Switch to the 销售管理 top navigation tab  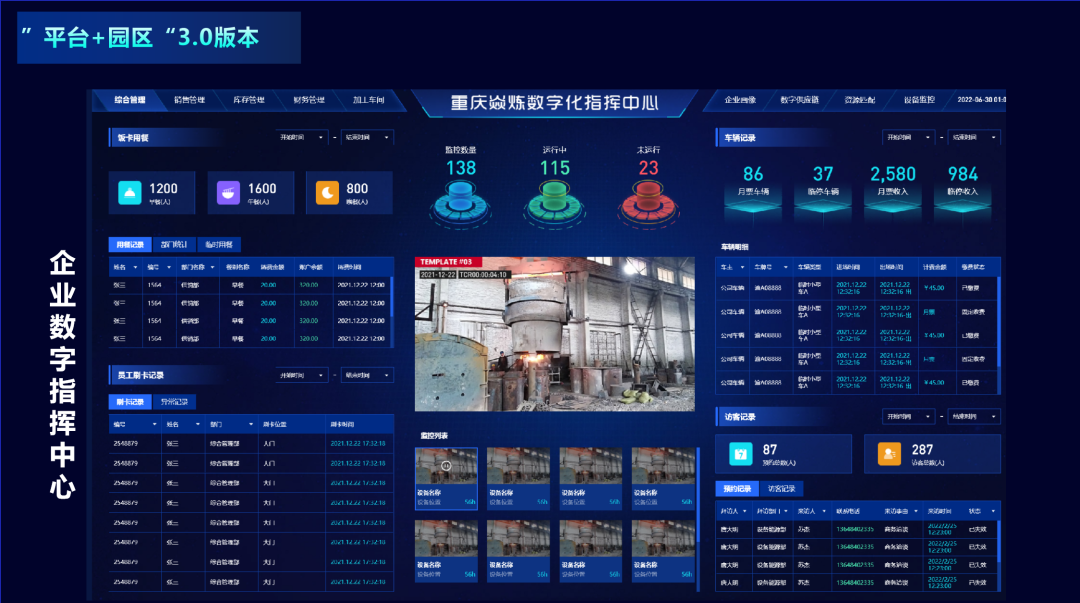pos(189,100)
